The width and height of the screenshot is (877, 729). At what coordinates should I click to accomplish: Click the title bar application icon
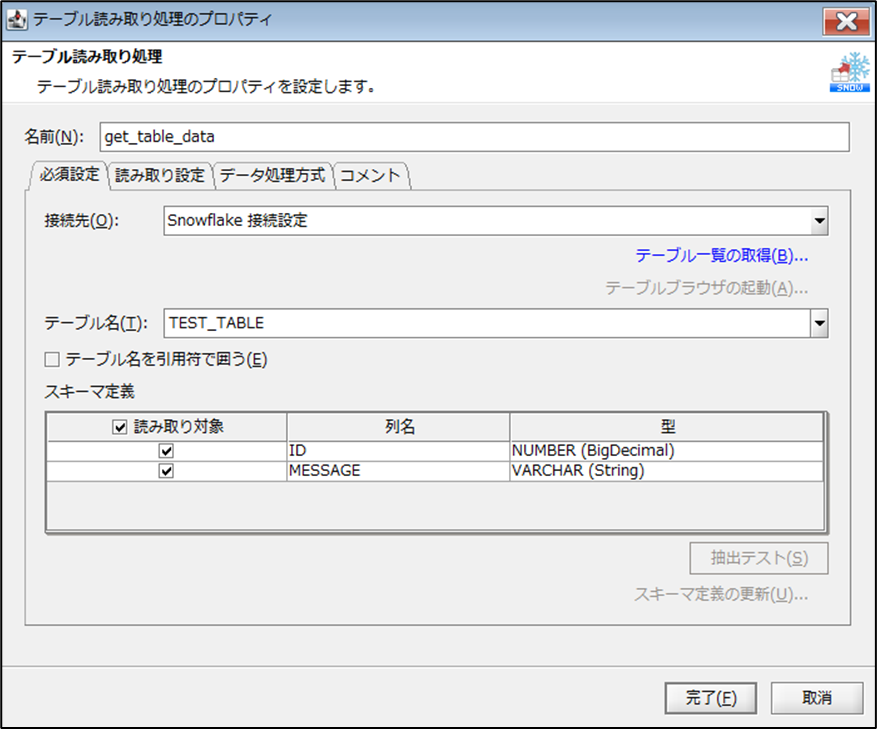pyautogui.click(x=16, y=20)
